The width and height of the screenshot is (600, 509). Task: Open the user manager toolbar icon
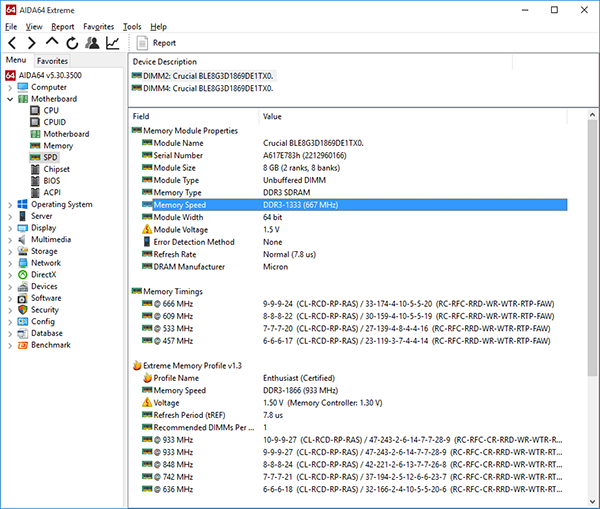92,43
